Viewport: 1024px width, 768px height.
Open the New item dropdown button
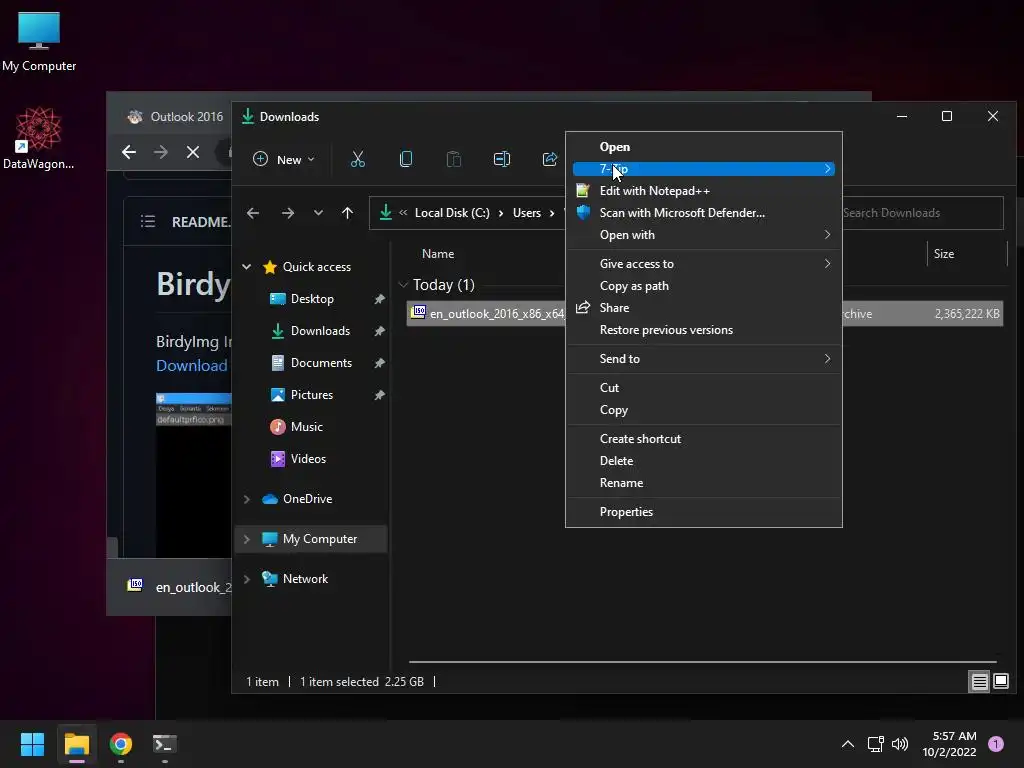coord(283,159)
